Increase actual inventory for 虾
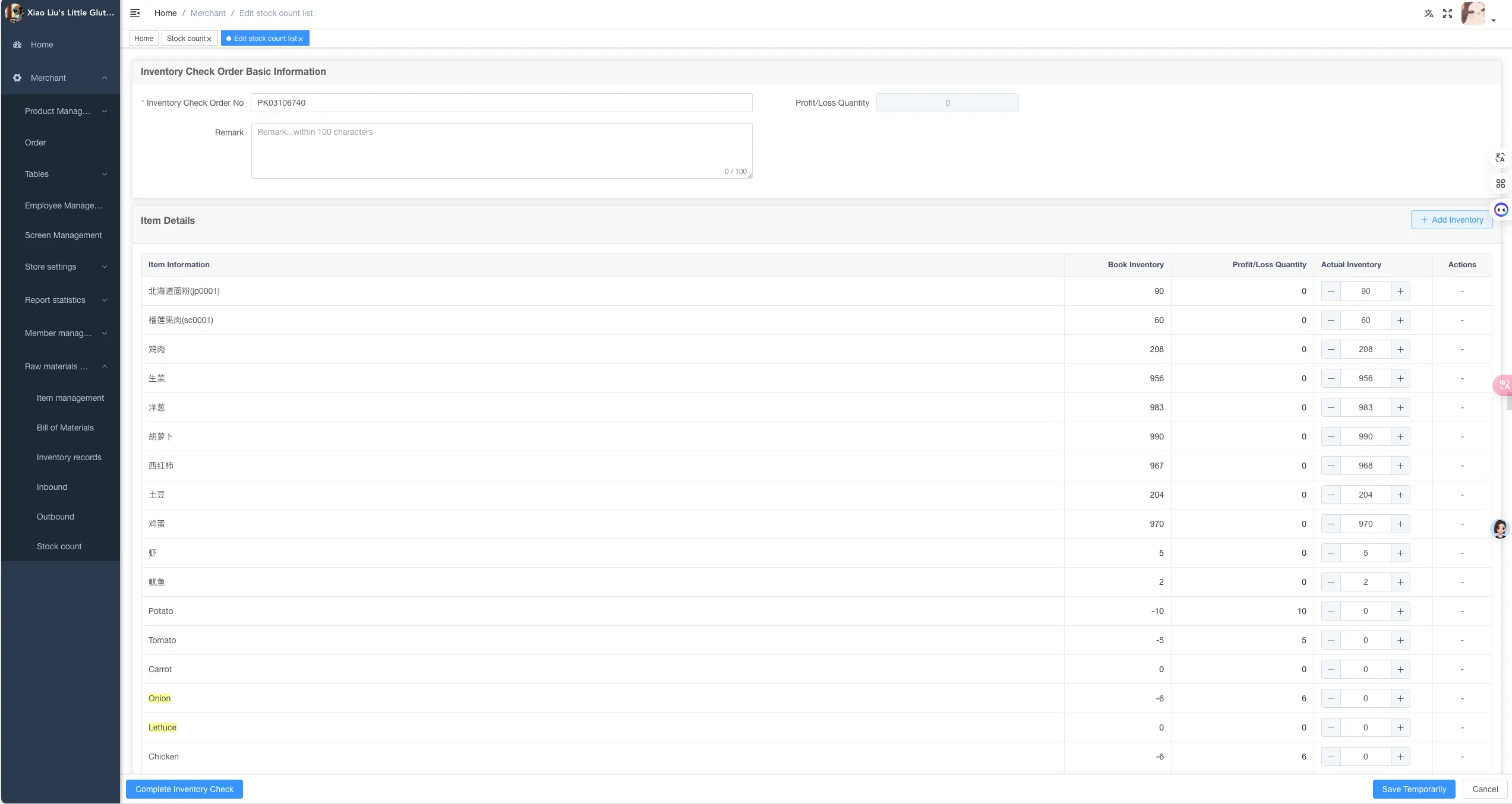 pyautogui.click(x=1400, y=553)
